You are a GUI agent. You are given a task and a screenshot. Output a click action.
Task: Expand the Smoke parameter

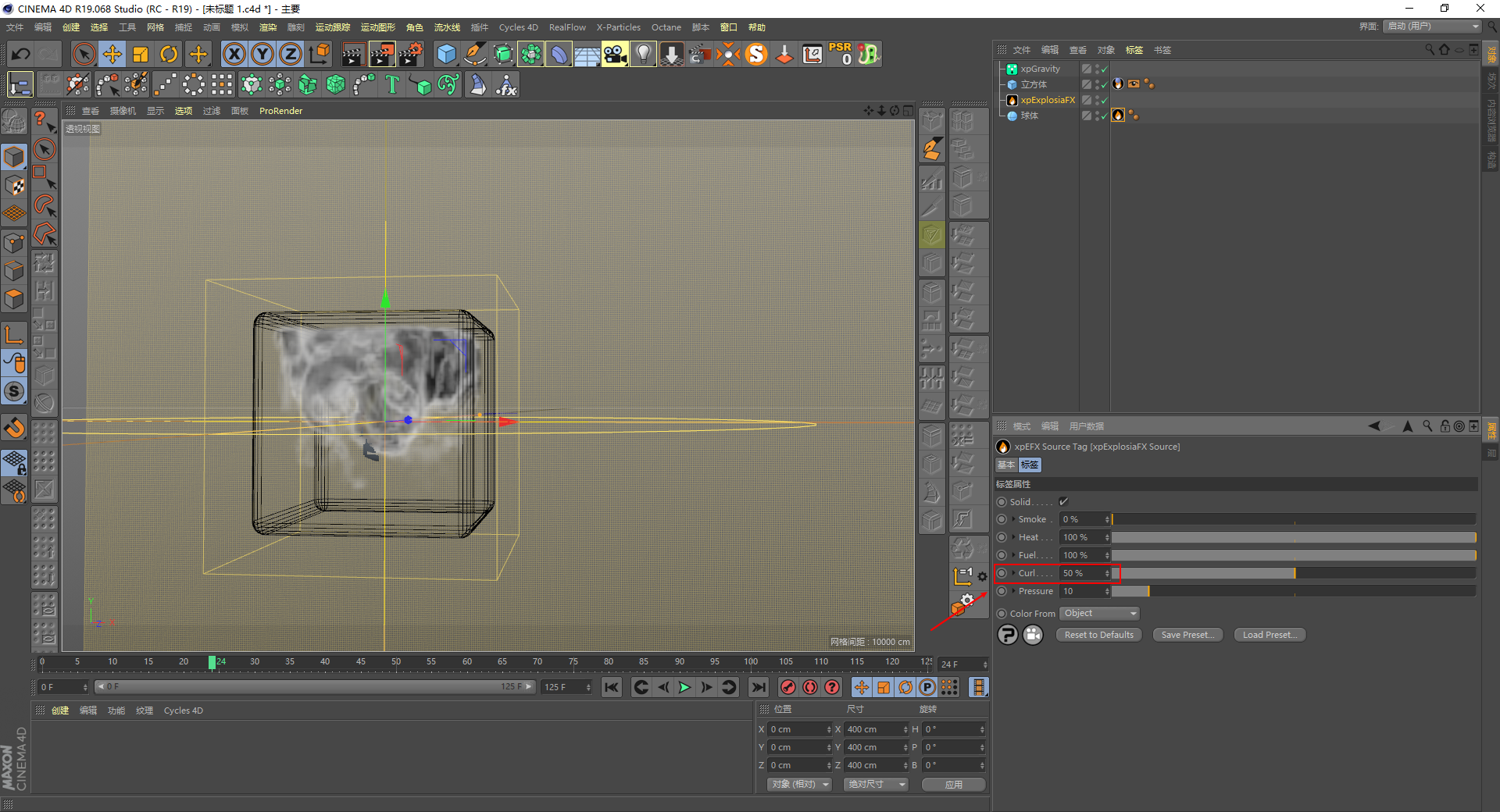point(1013,519)
